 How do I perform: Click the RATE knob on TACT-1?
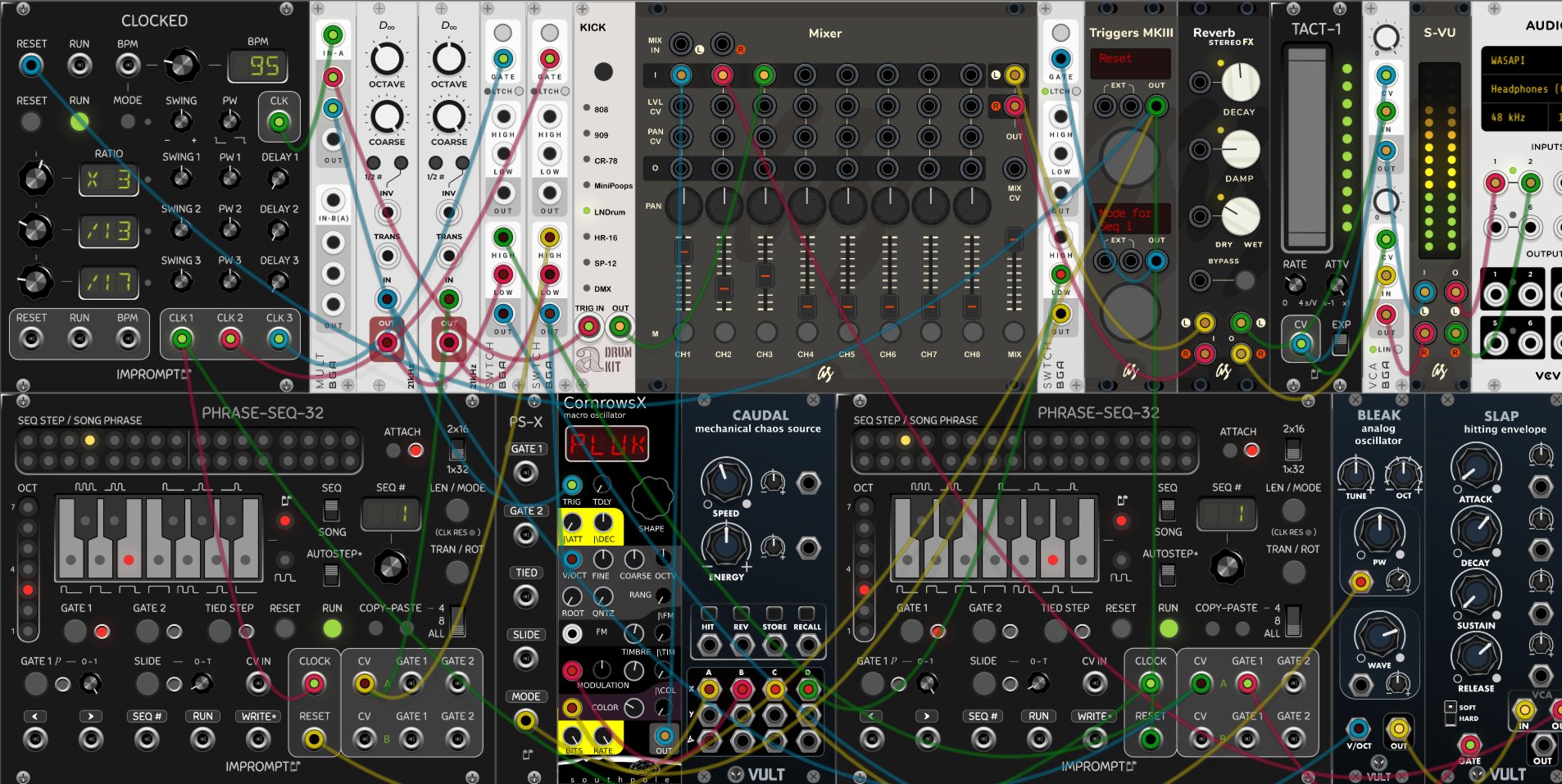[1295, 285]
